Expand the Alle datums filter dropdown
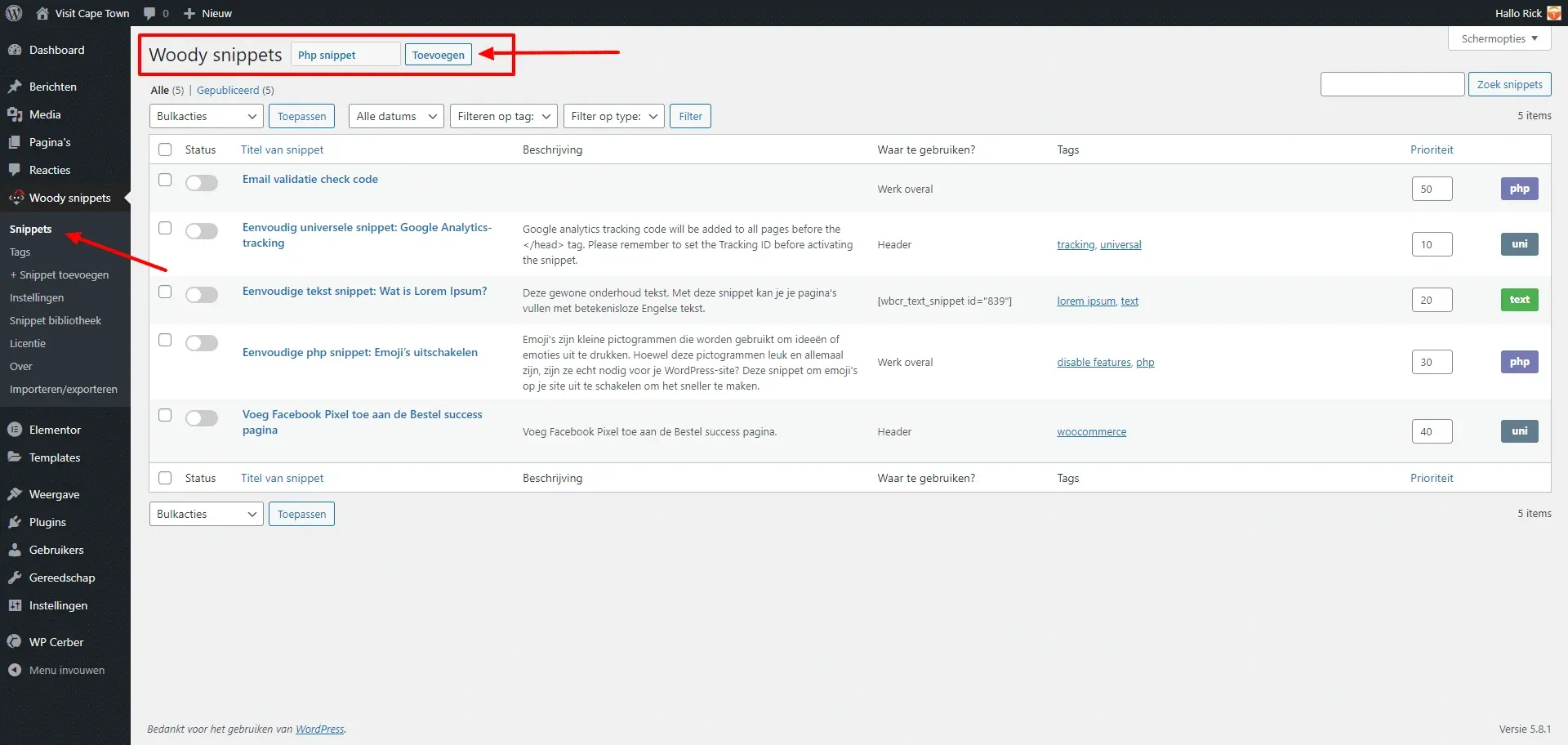 (x=396, y=116)
